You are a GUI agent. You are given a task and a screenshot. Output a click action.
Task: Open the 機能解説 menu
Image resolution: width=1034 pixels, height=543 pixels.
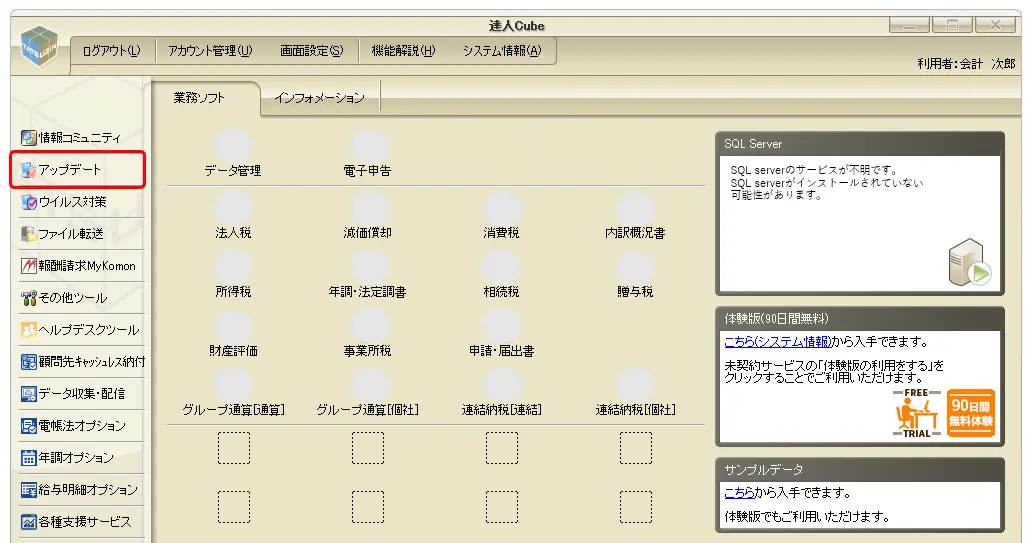[403, 51]
